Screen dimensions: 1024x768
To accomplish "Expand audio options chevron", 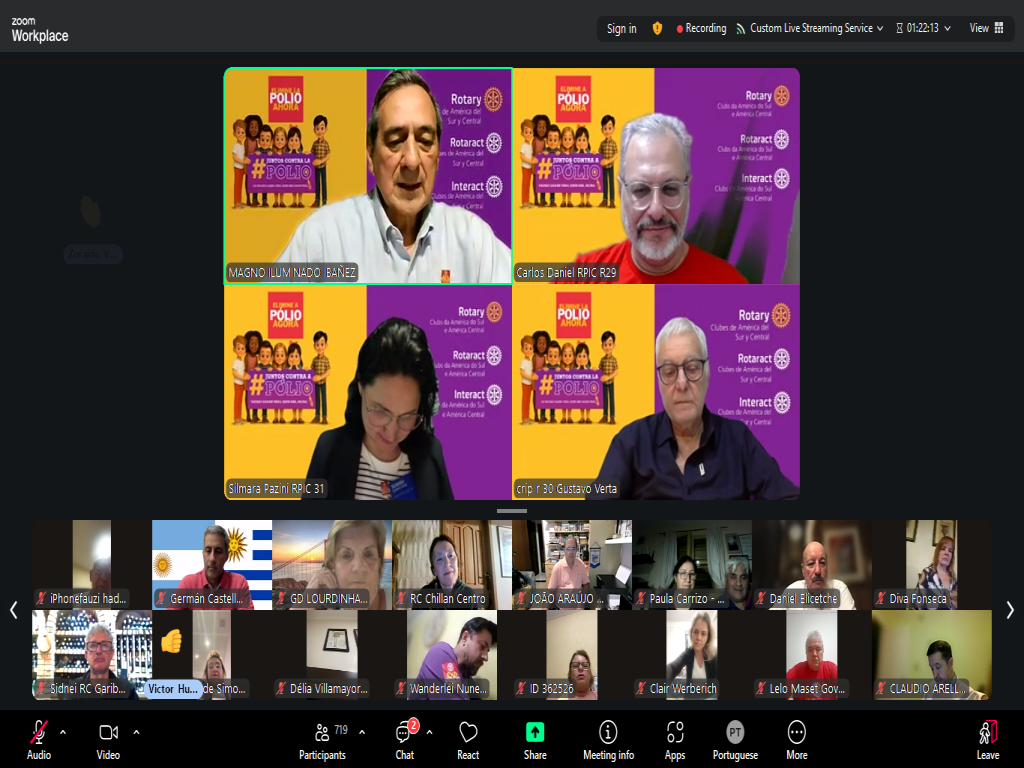I will [63, 731].
